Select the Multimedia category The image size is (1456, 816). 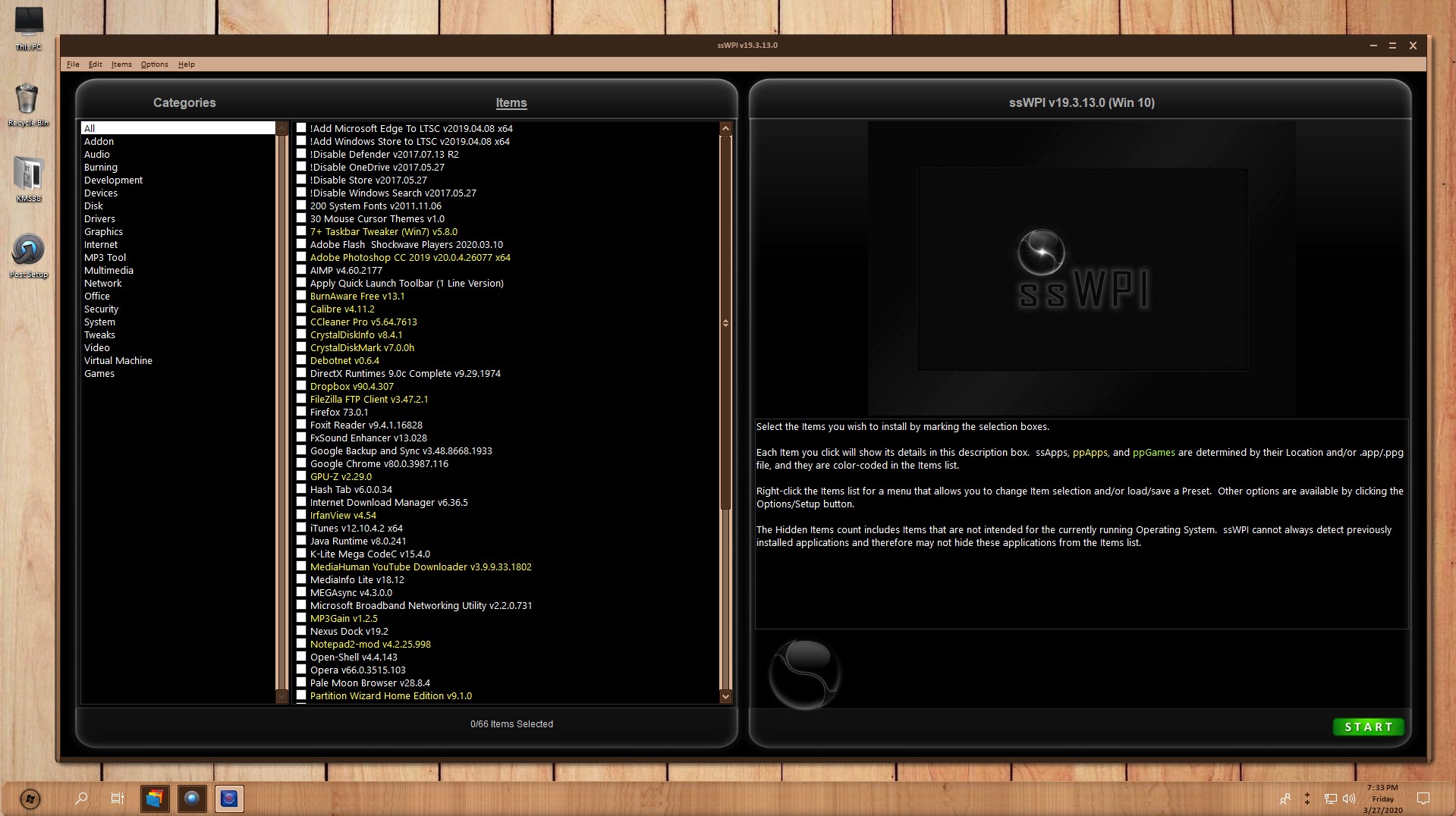[x=108, y=270]
